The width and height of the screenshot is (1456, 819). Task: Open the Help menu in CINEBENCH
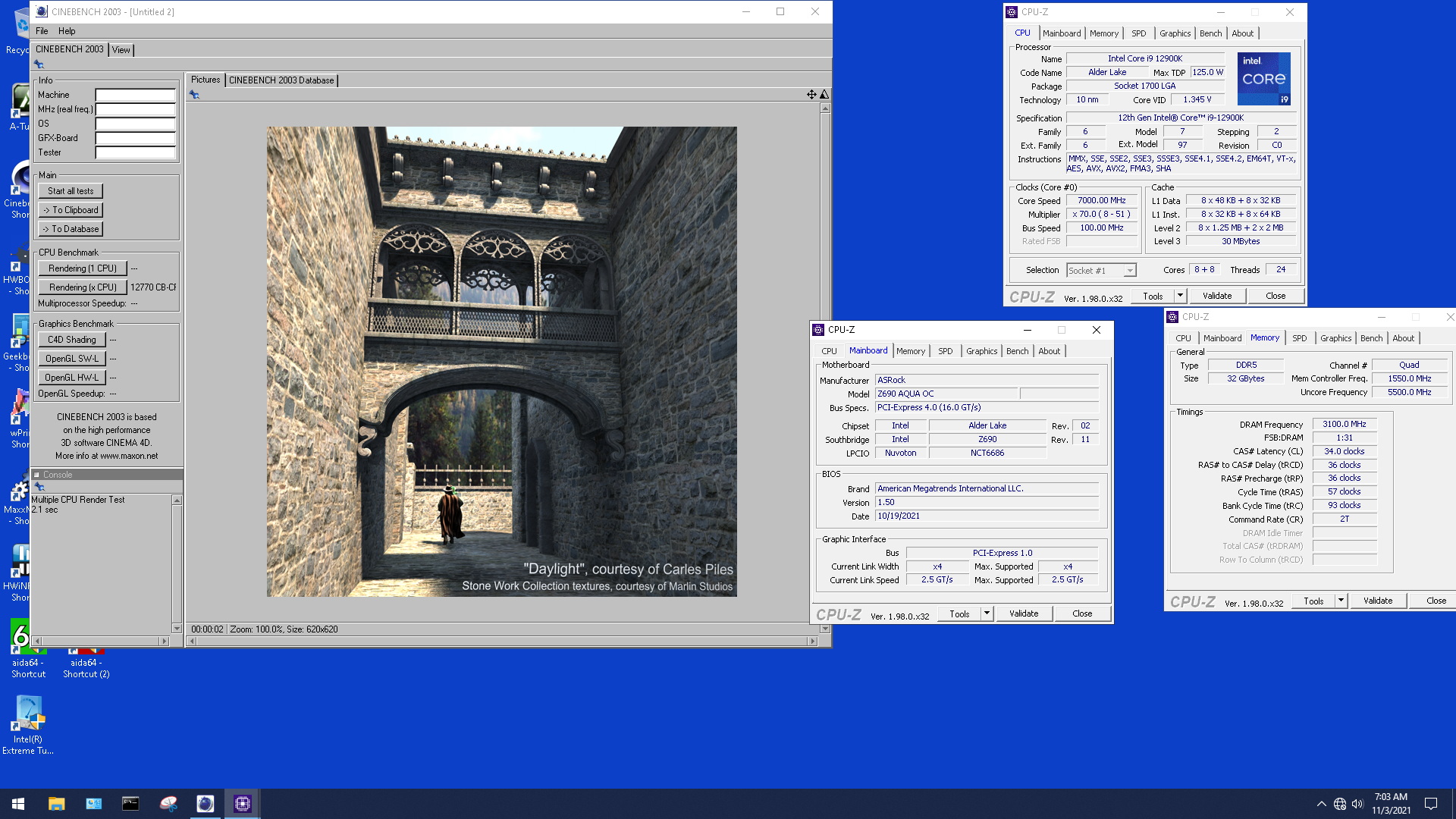pyautogui.click(x=67, y=31)
